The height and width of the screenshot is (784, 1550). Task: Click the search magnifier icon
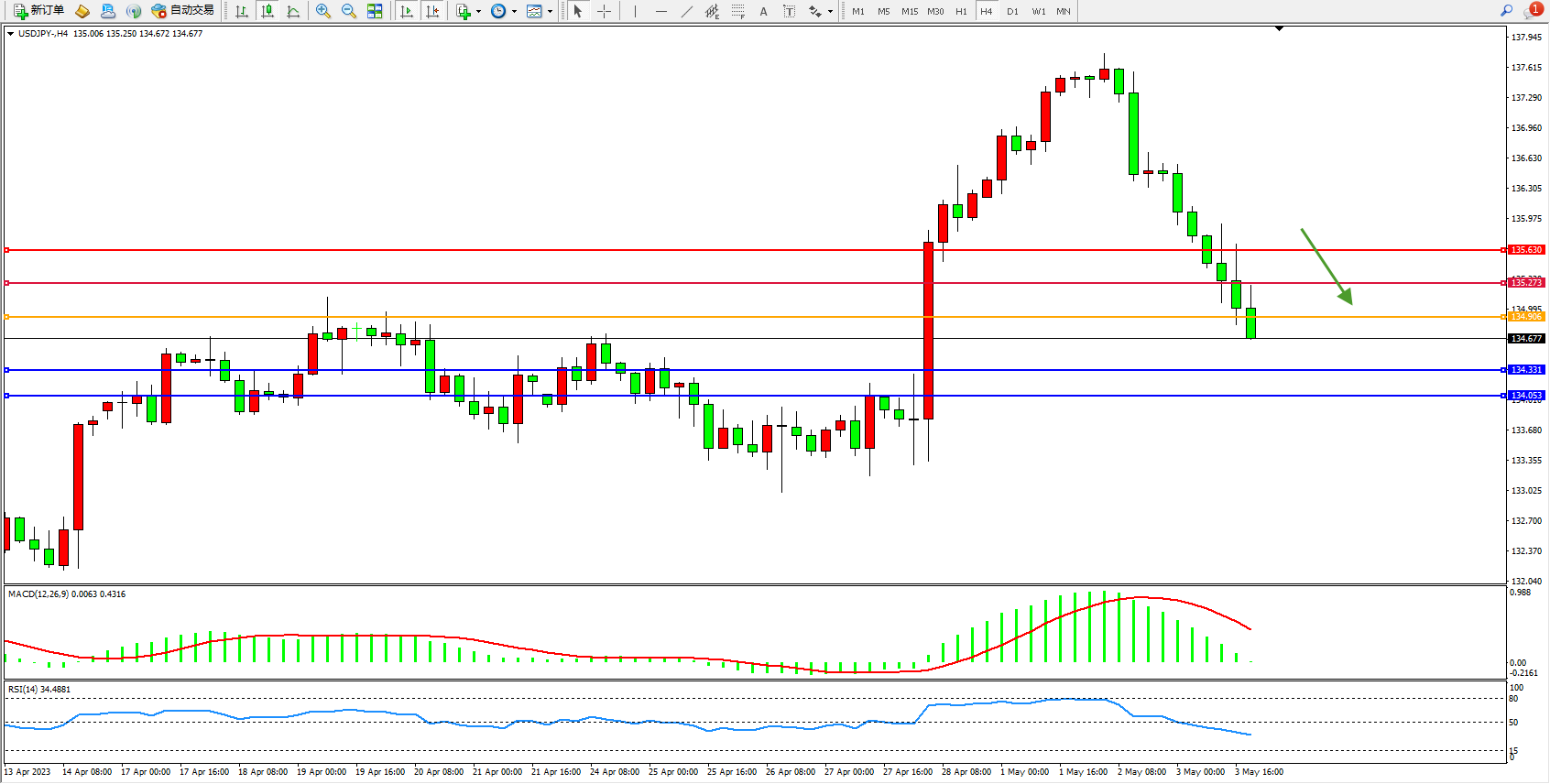(x=1506, y=11)
